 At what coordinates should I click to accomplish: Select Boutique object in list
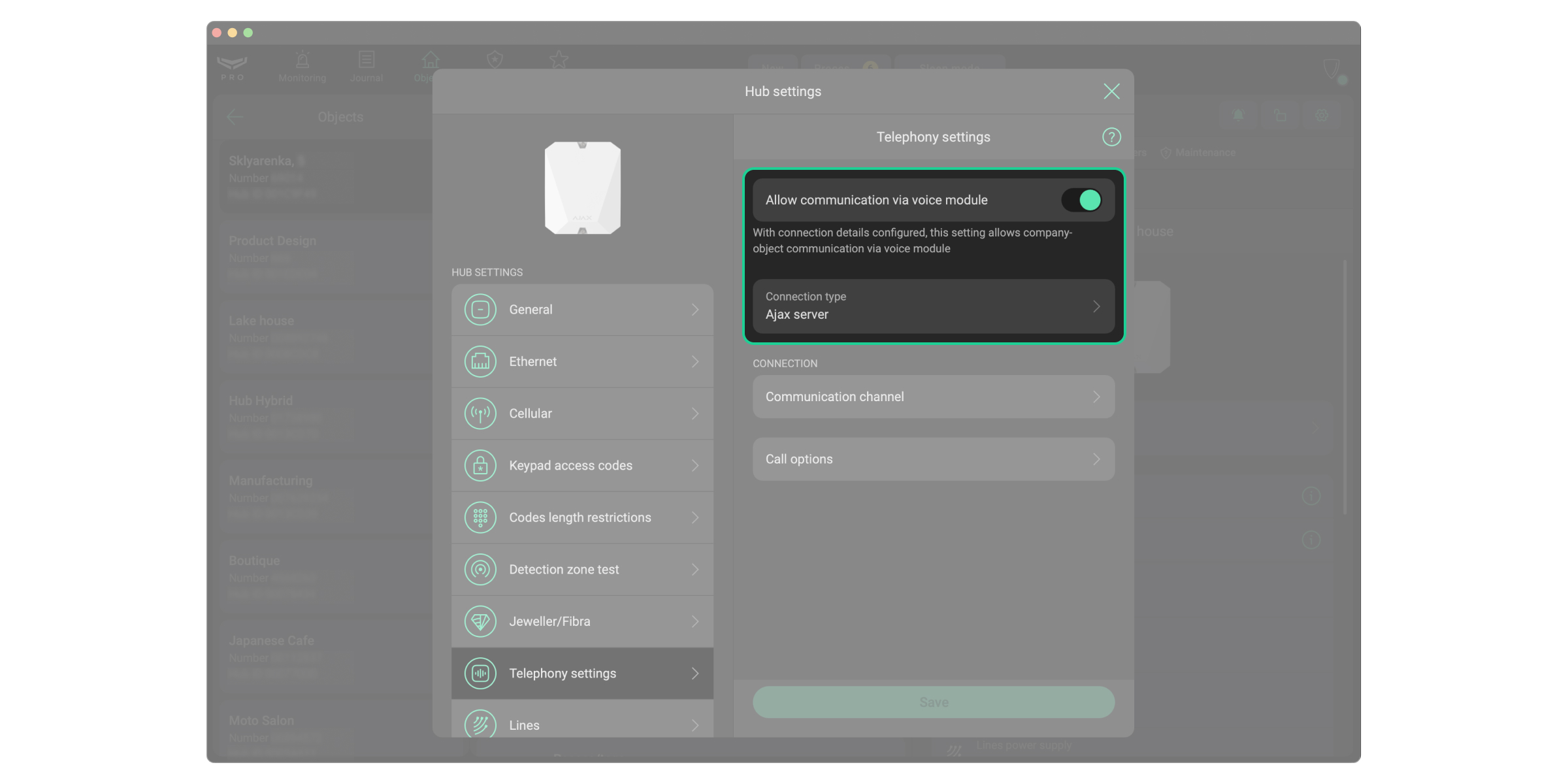point(325,576)
